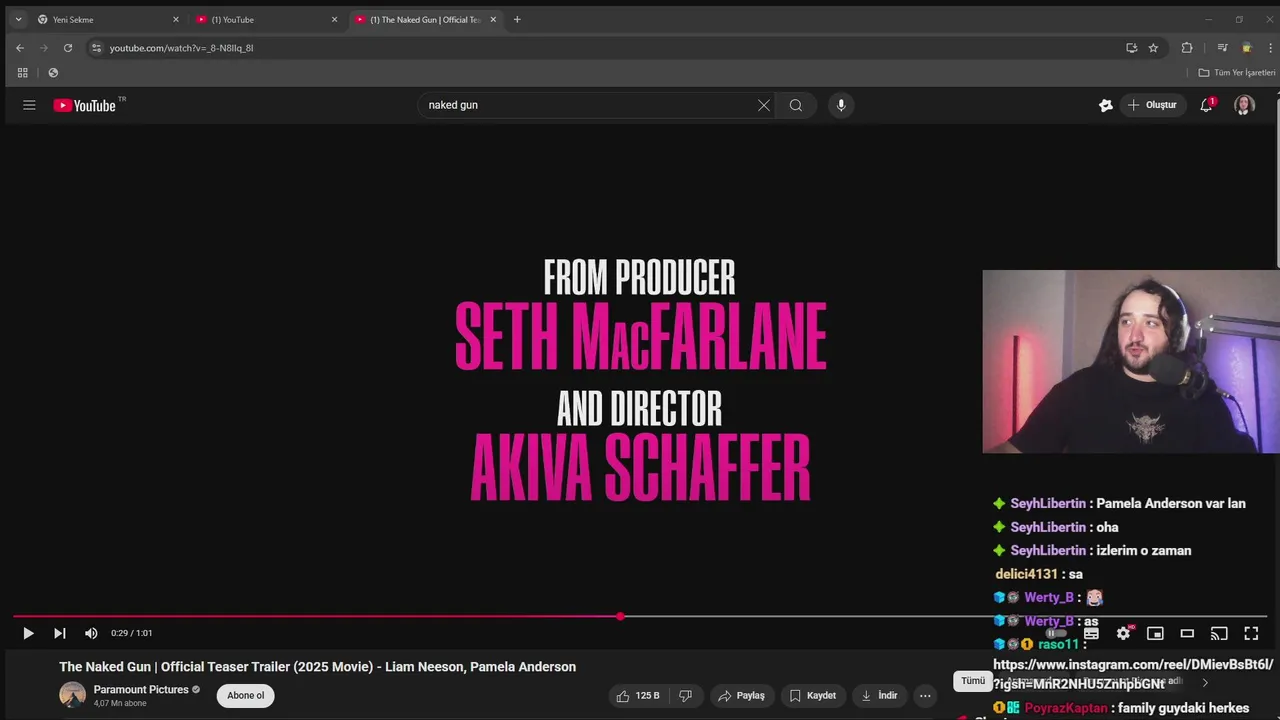This screenshot has width=1280, height=720.
Task: Switch to theater mode
Action: pyautogui.click(x=1187, y=633)
